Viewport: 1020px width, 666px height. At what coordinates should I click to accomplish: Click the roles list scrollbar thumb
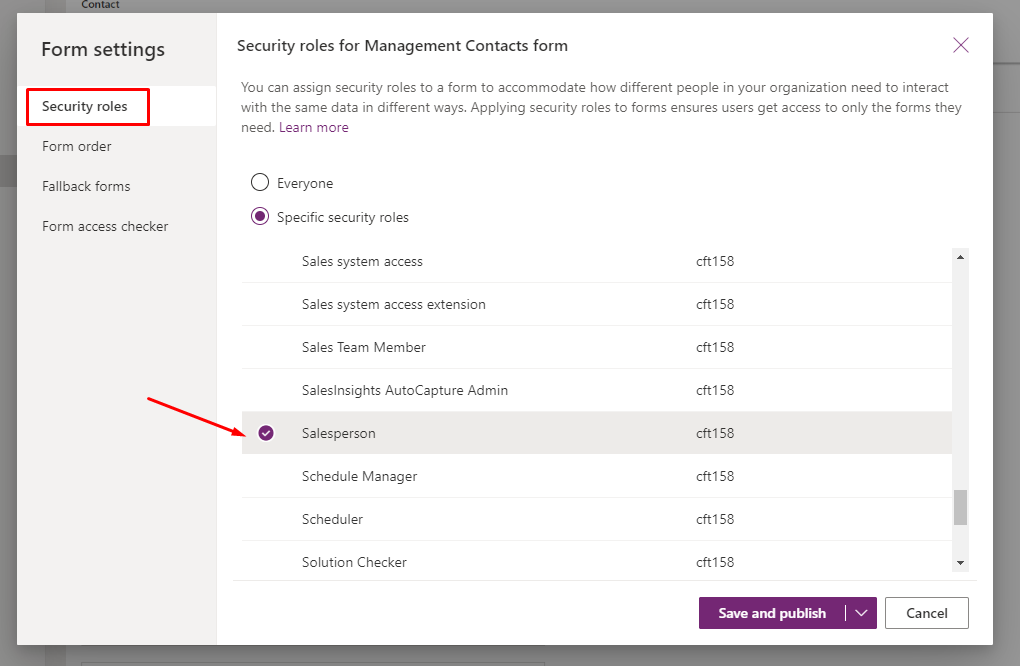pos(960,507)
